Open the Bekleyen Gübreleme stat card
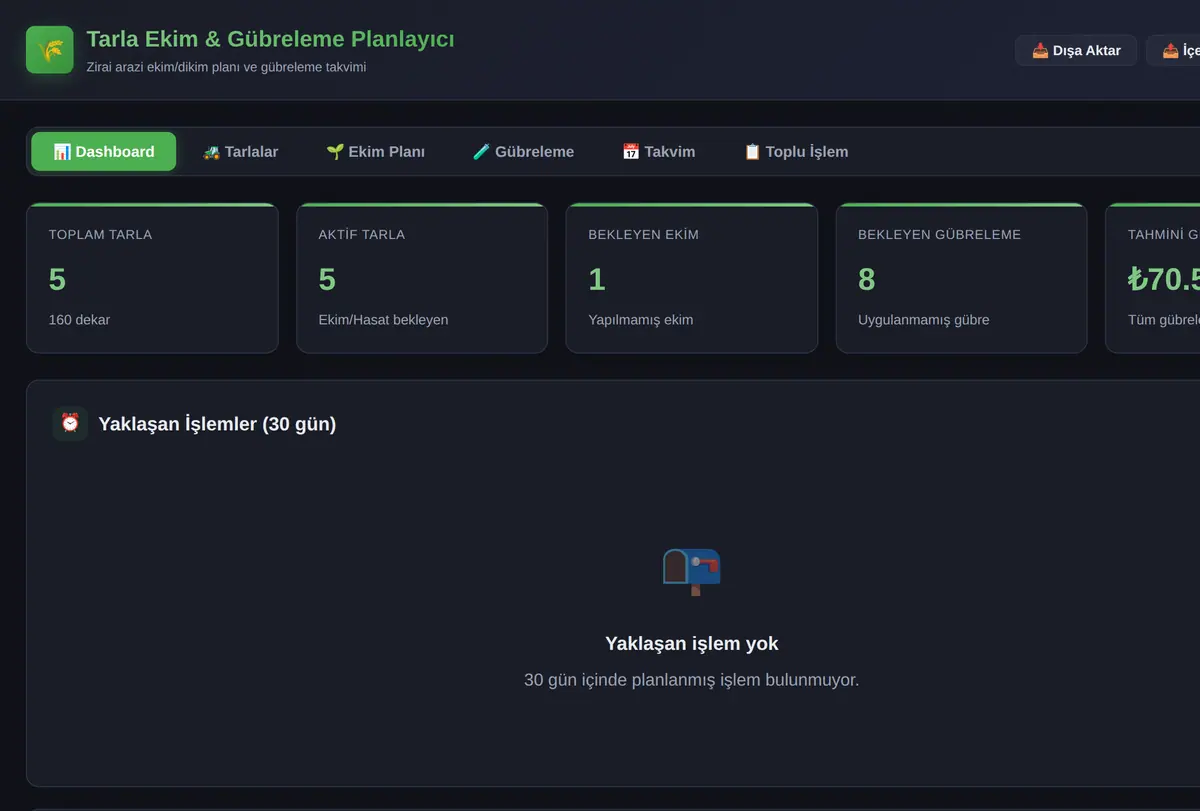 click(x=961, y=278)
